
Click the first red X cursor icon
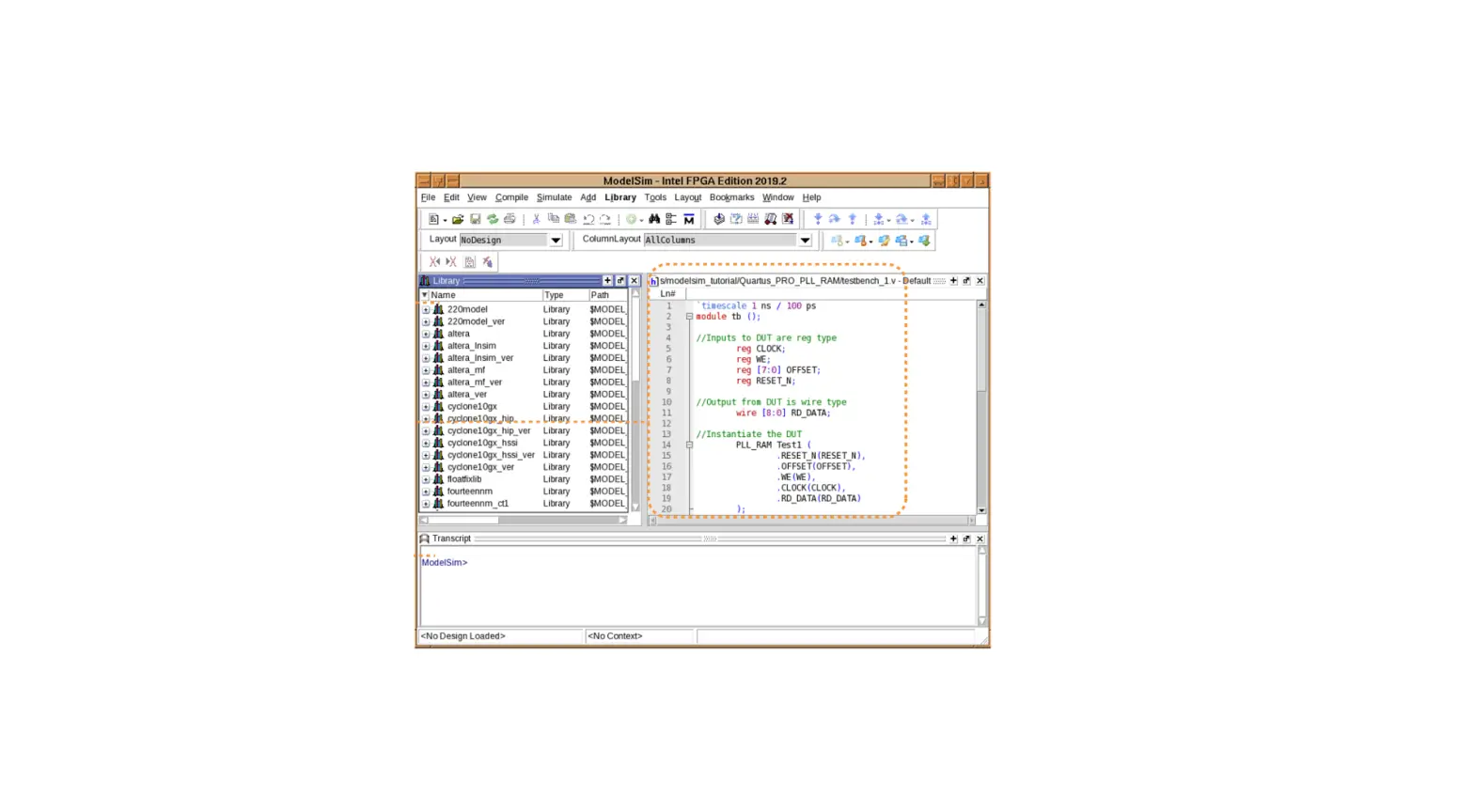click(434, 262)
